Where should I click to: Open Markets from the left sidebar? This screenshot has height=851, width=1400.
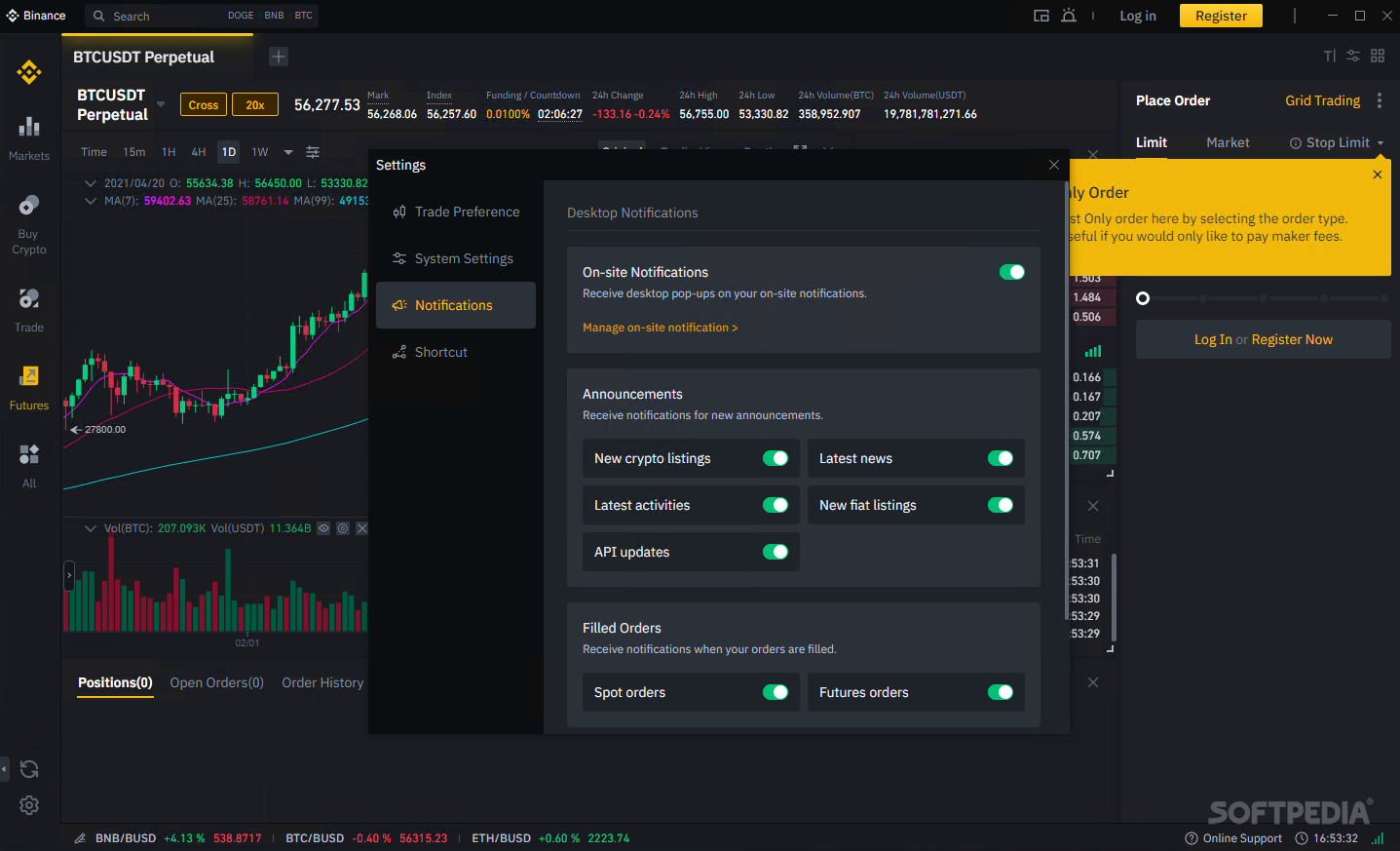[29, 138]
